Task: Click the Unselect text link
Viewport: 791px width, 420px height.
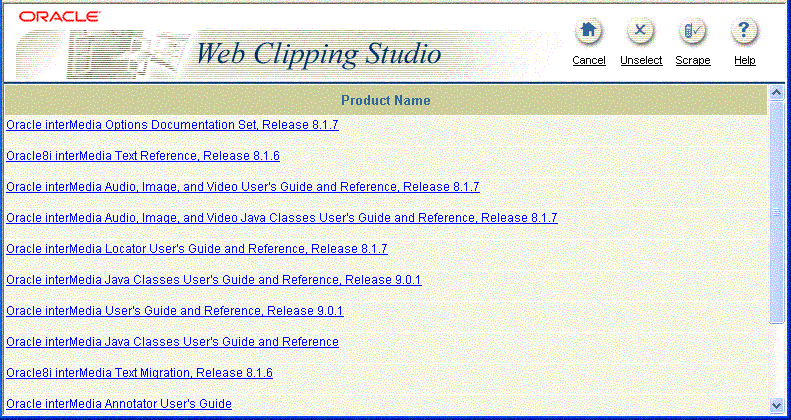Action: pos(641,60)
